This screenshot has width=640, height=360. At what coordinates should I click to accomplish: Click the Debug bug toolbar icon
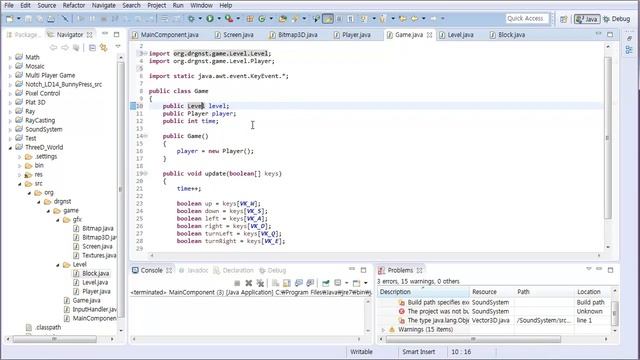click(191, 19)
